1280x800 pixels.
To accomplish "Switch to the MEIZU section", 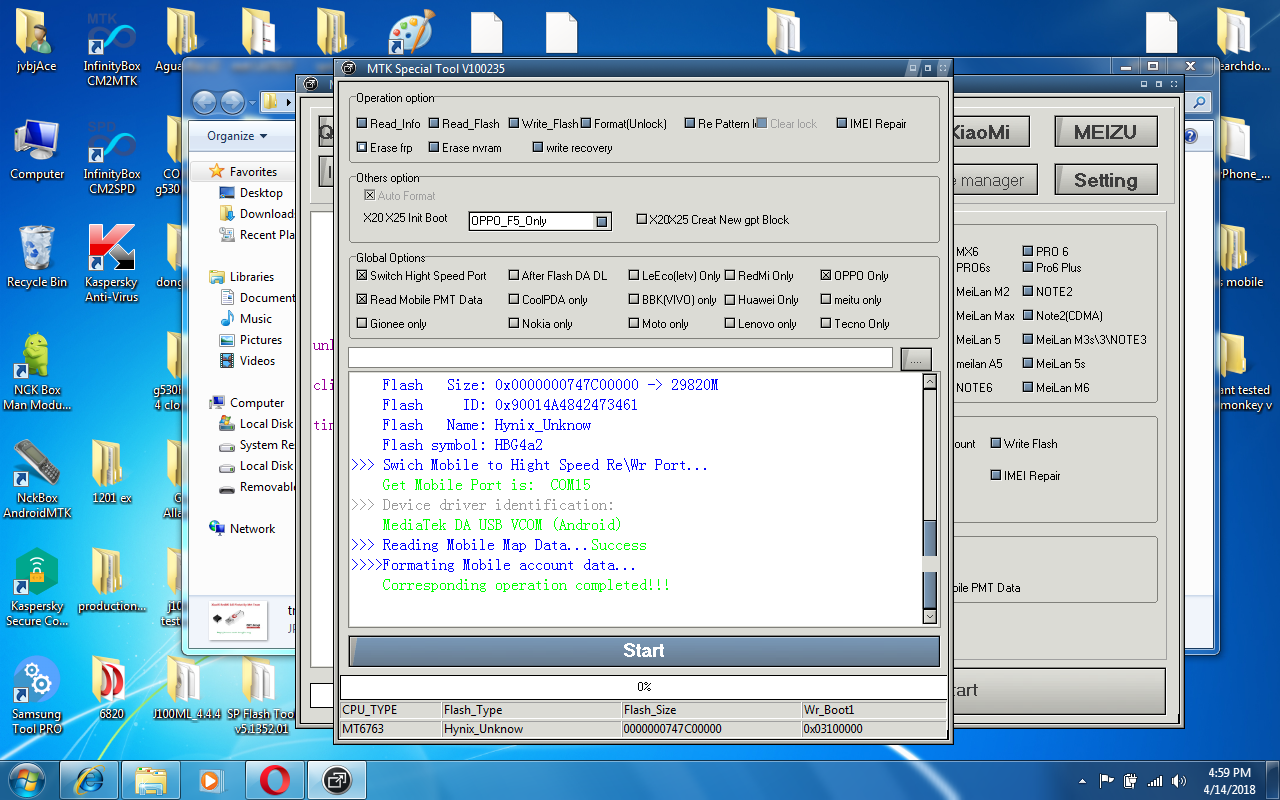I will (1105, 130).
